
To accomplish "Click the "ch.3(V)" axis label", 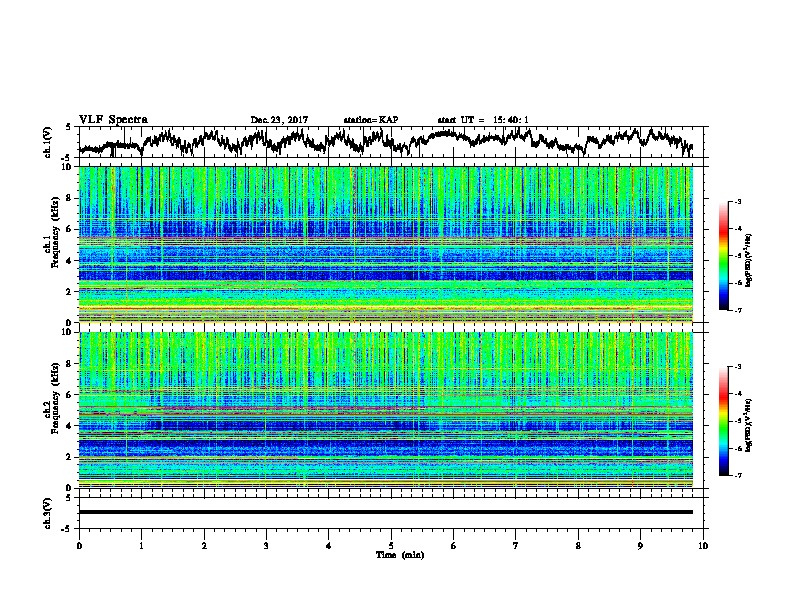I will pyautogui.click(x=47, y=513).
